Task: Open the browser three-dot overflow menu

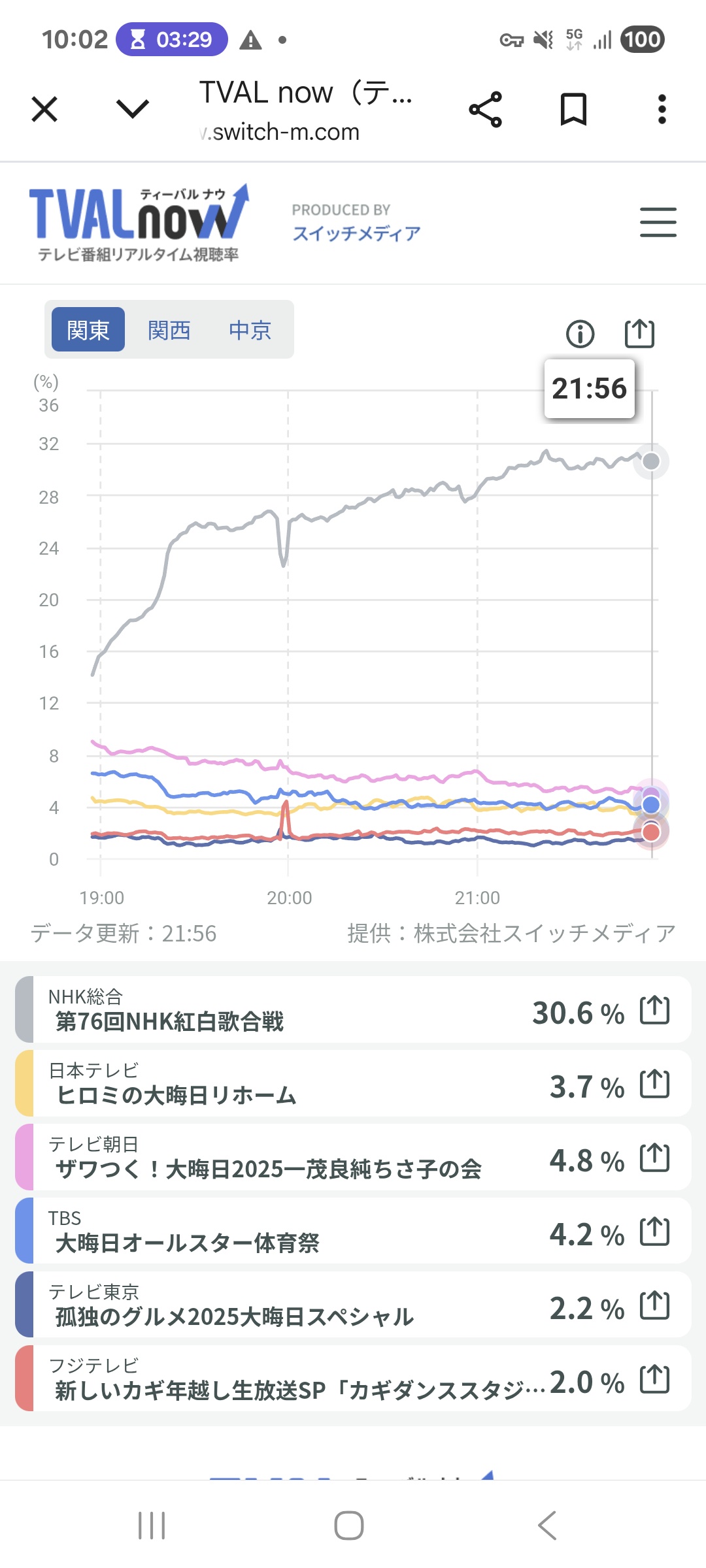Action: pyautogui.click(x=662, y=109)
